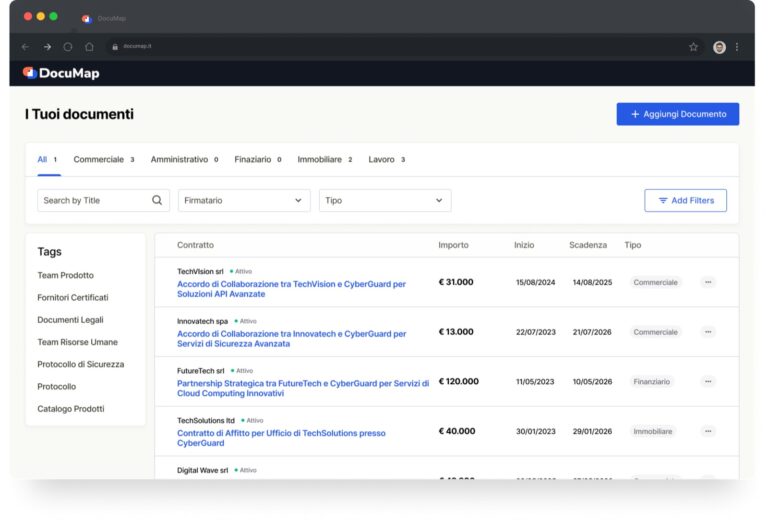Open more options for FutureTech srl row
768x523 pixels.
point(708,381)
